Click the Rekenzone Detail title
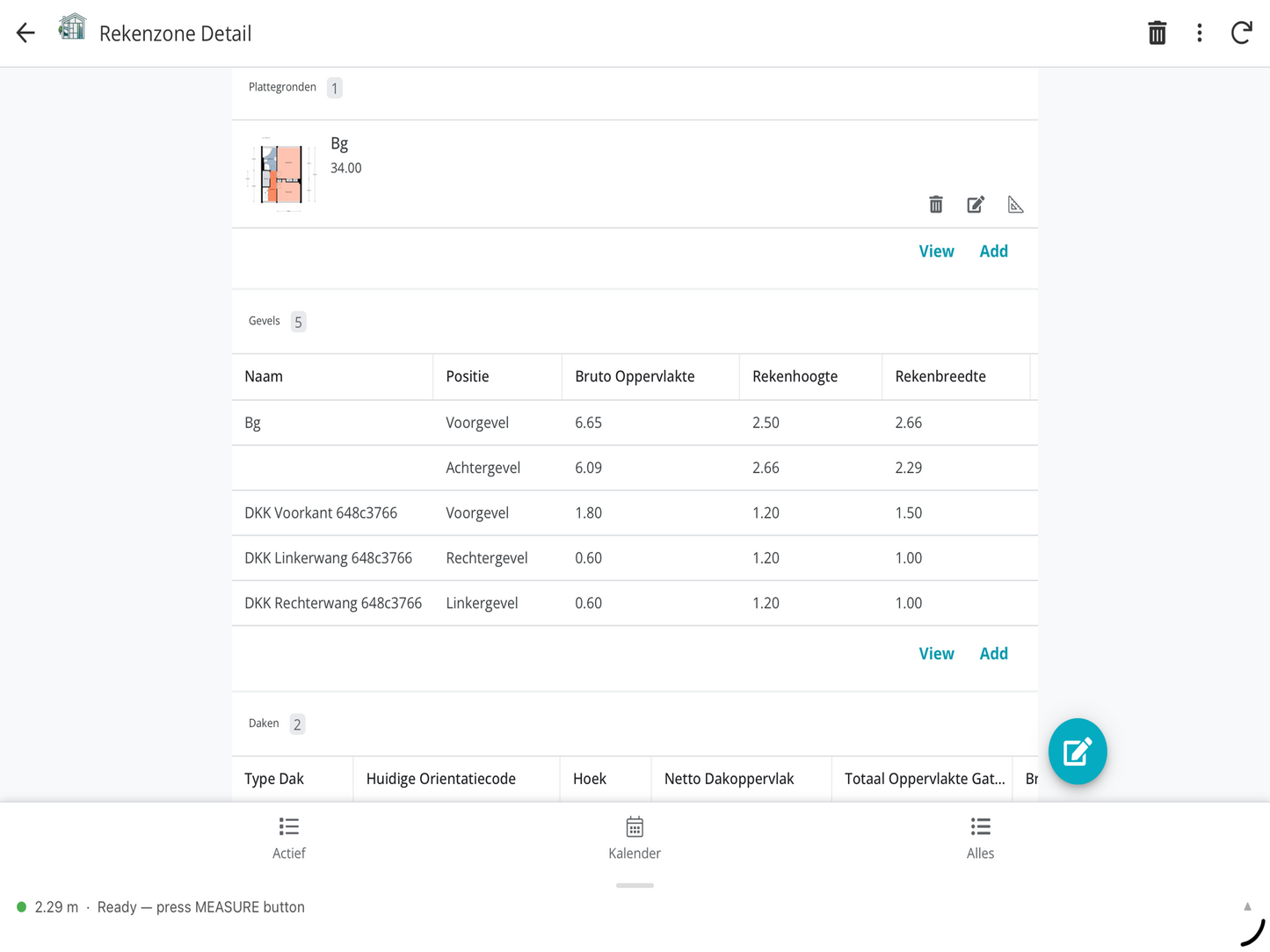Screen dimensions: 1270x952 175,33
